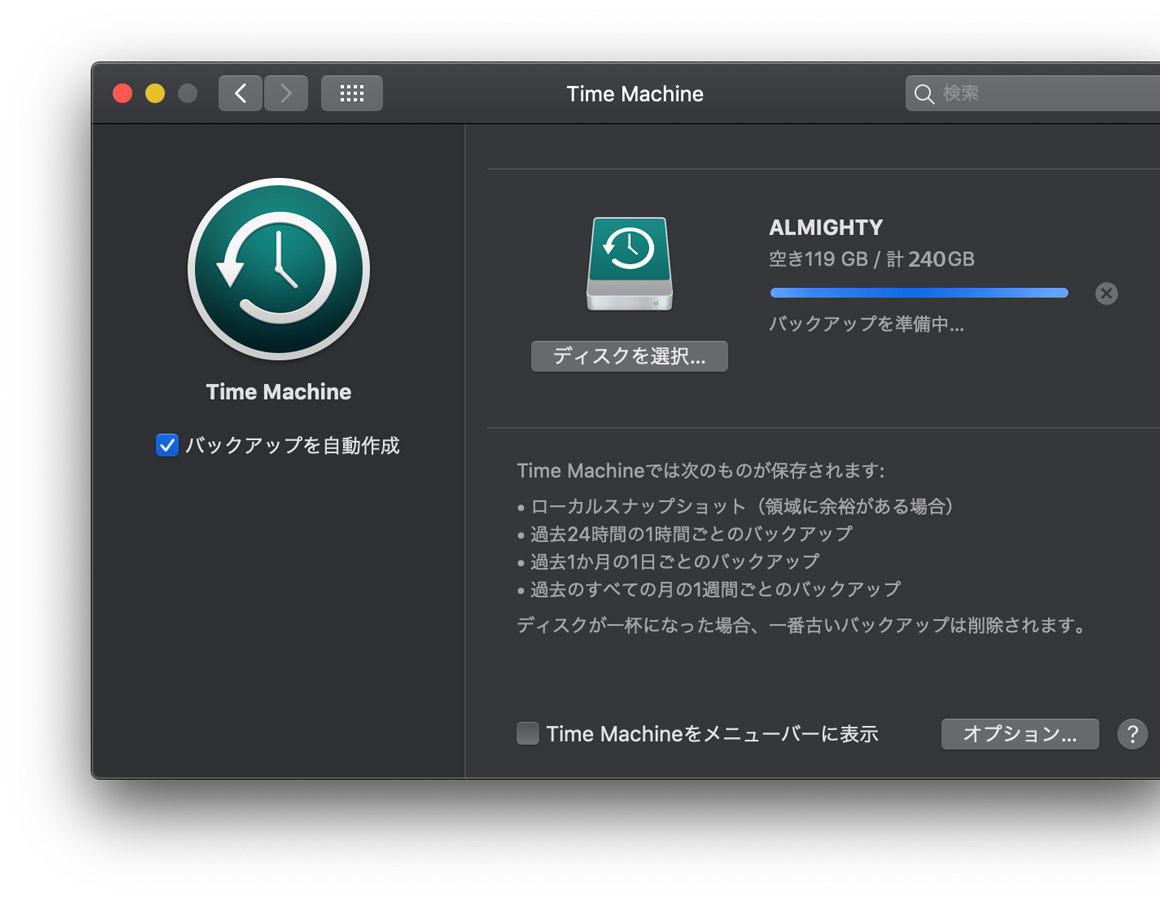Click the large Time Machine clock logo

pos(279,269)
